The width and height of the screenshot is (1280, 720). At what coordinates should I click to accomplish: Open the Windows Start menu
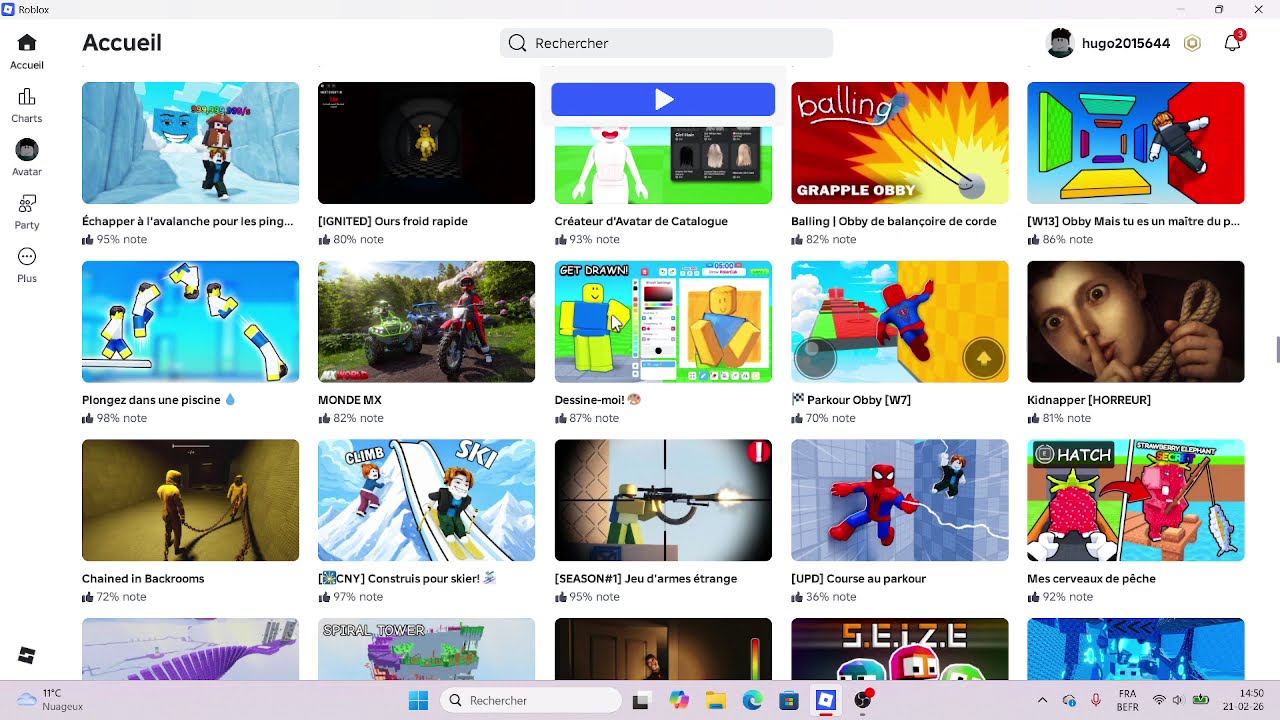(x=418, y=700)
